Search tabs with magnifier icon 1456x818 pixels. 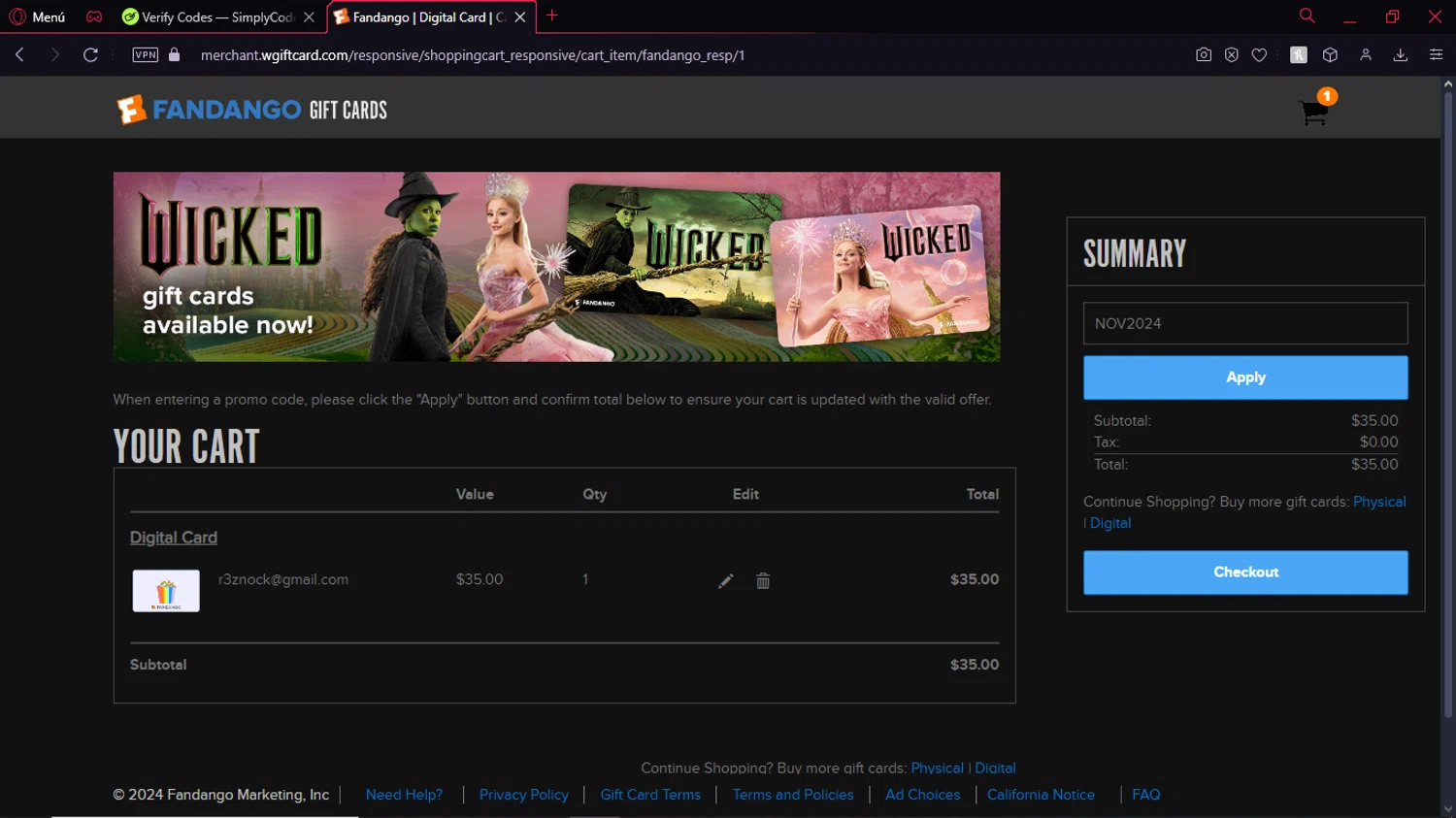tap(1307, 16)
